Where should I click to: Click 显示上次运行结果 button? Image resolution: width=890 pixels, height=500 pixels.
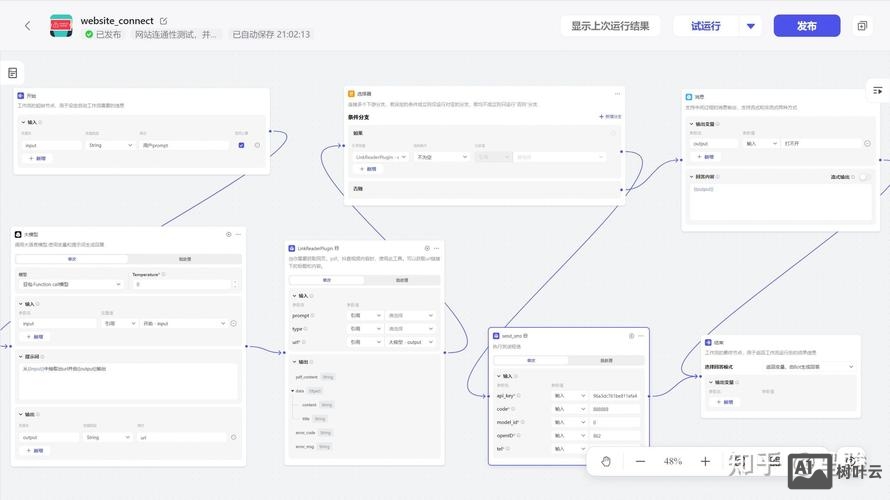[610, 26]
